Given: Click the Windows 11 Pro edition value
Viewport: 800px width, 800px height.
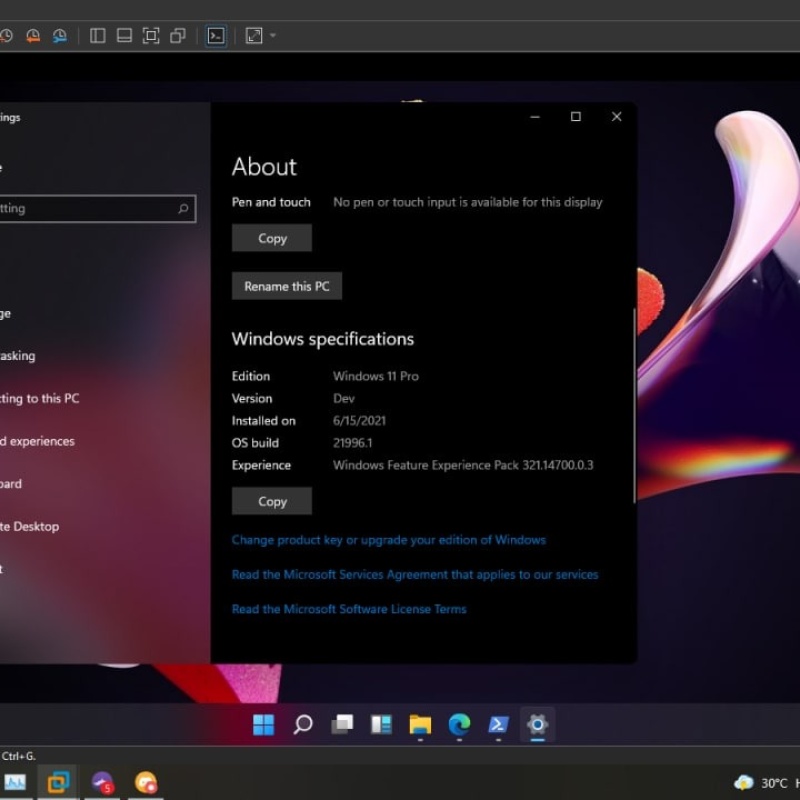Looking at the screenshot, I should coord(376,376).
